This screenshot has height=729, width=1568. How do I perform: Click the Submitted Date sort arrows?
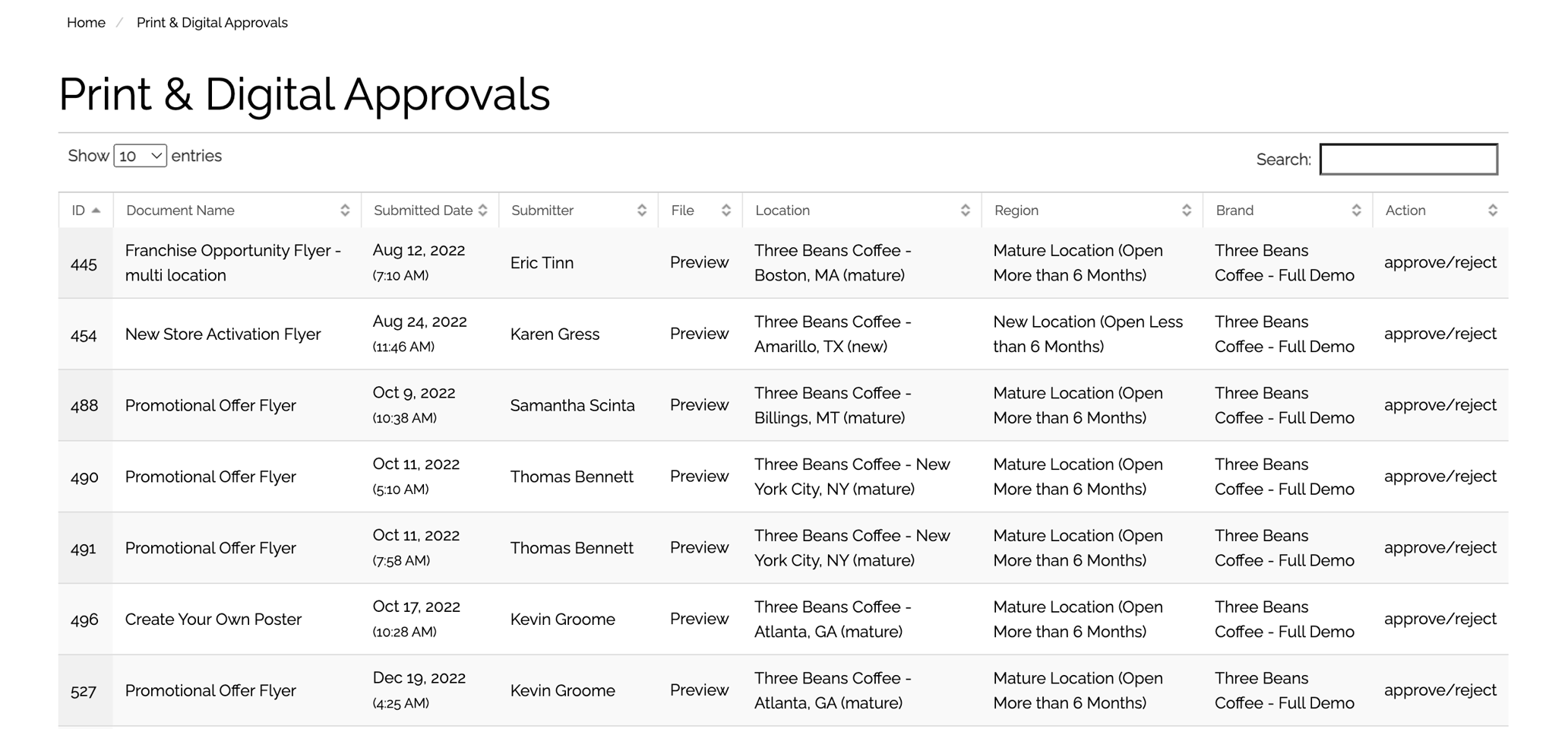(x=482, y=211)
